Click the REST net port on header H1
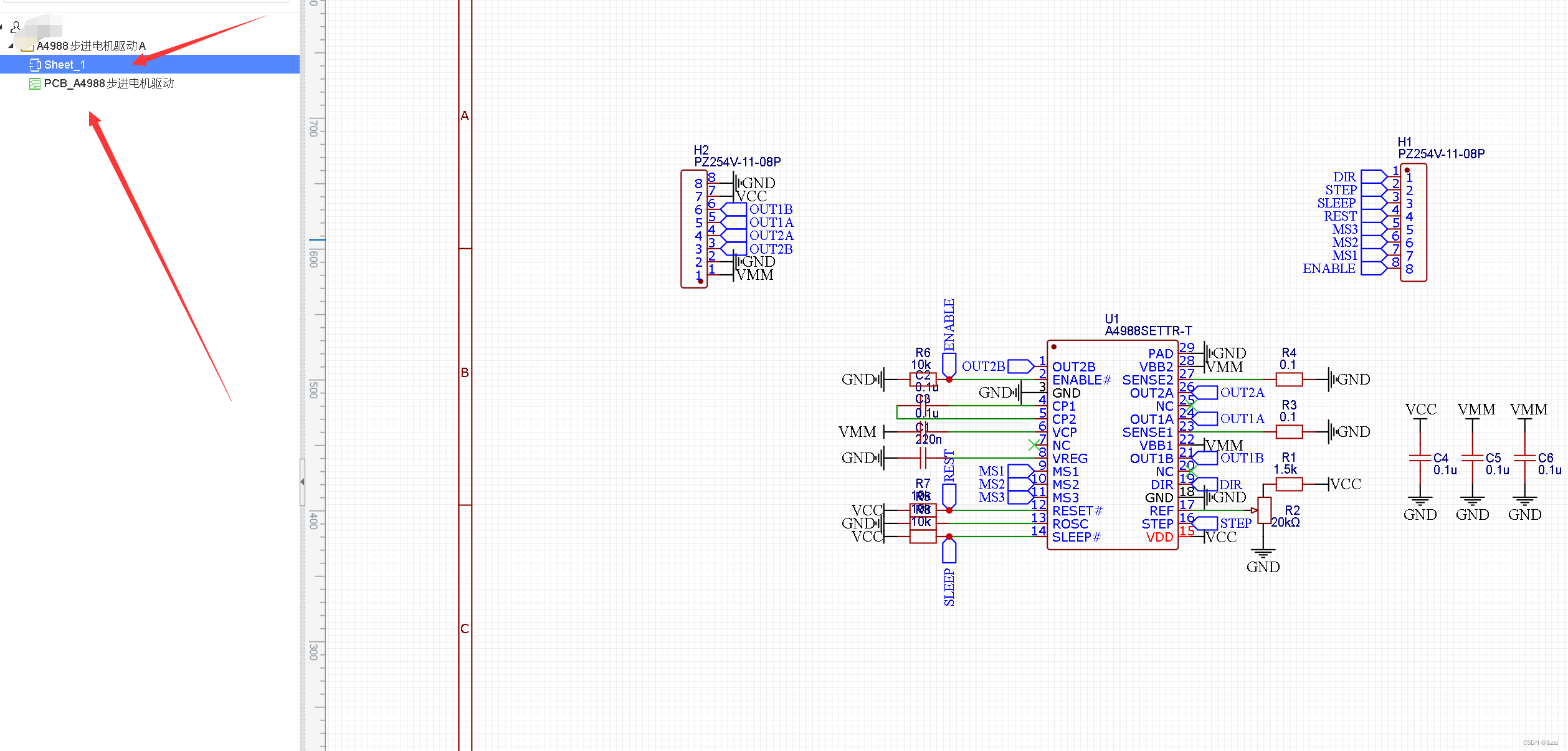This screenshot has width=1568, height=751. 1356,216
